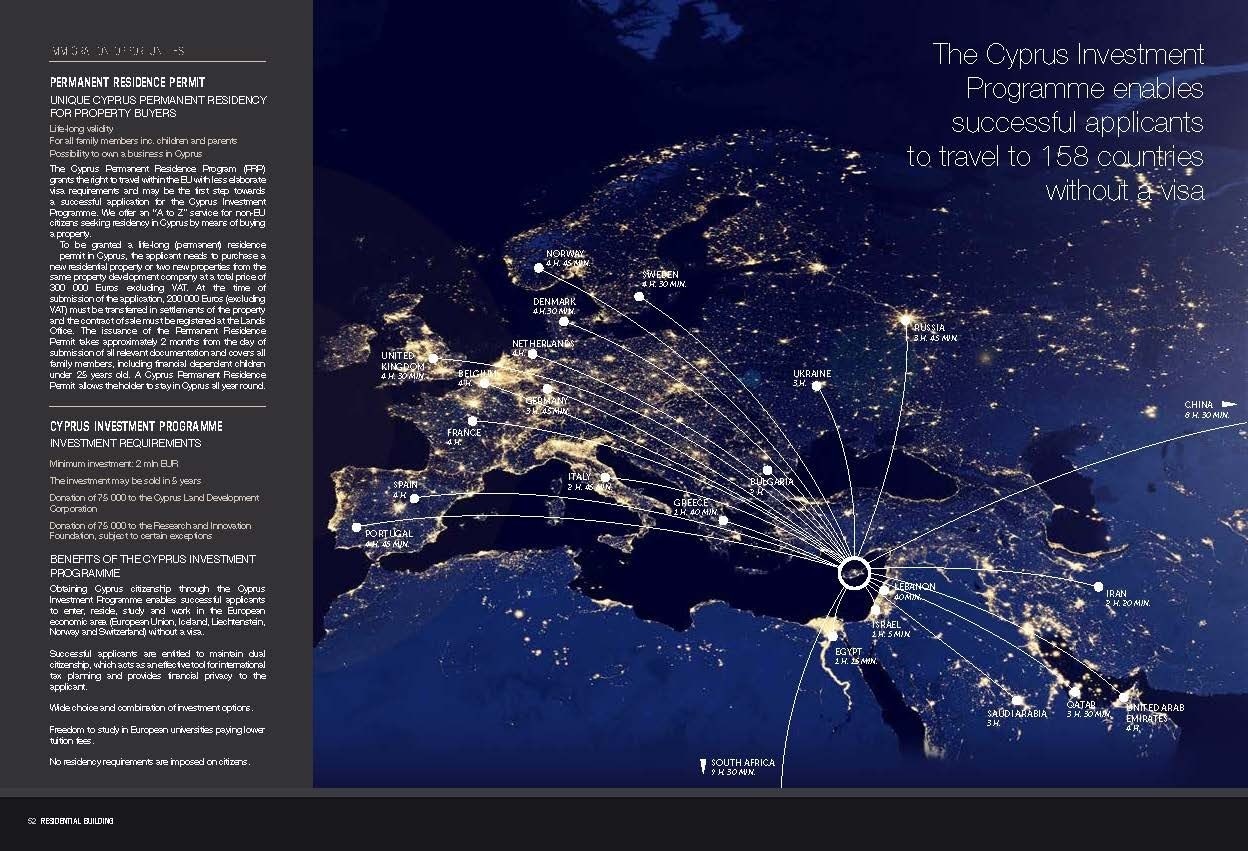1248x851 pixels.
Task: Click Benefits of the Cyprus Investment Programme heading
Action: click(x=152, y=566)
